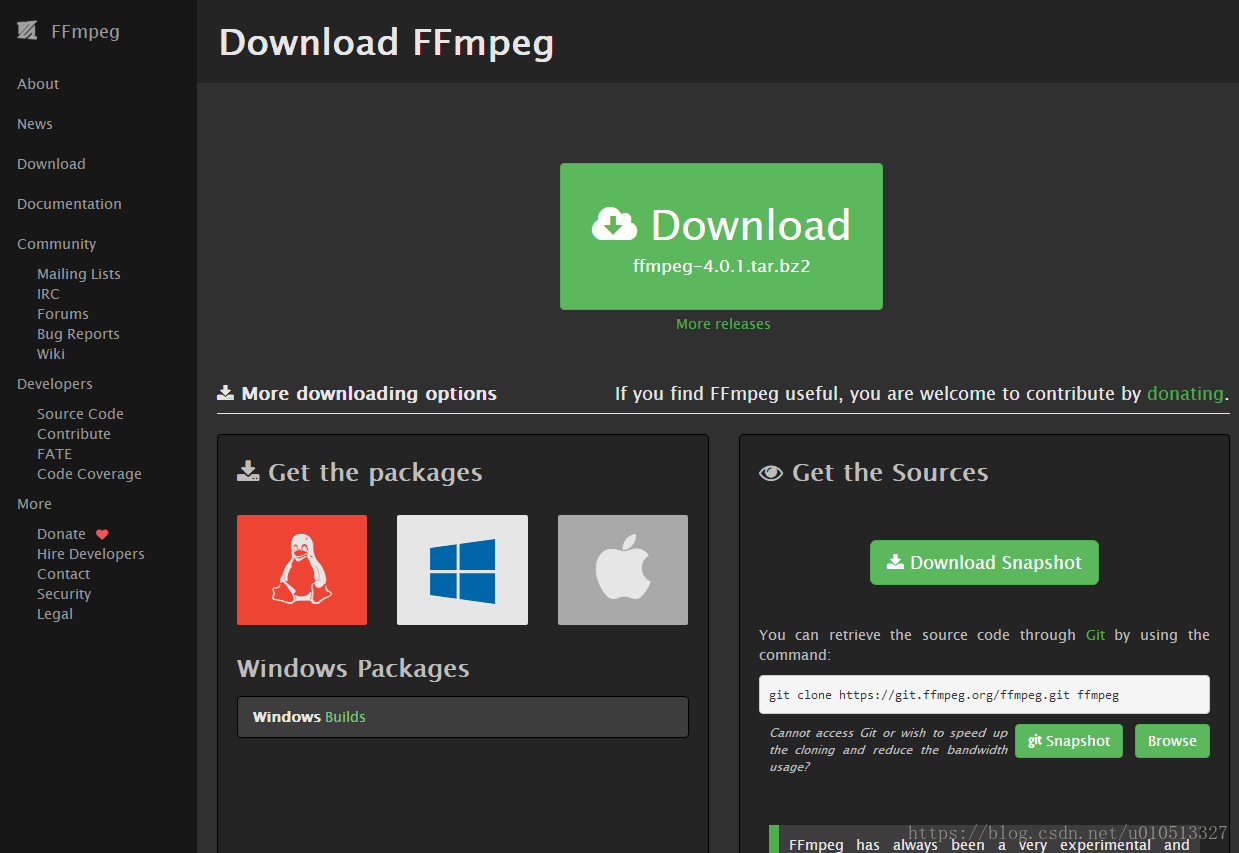Click the download arrow icon beside Get the packages
This screenshot has height=853, width=1239.
[x=249, y=470]
